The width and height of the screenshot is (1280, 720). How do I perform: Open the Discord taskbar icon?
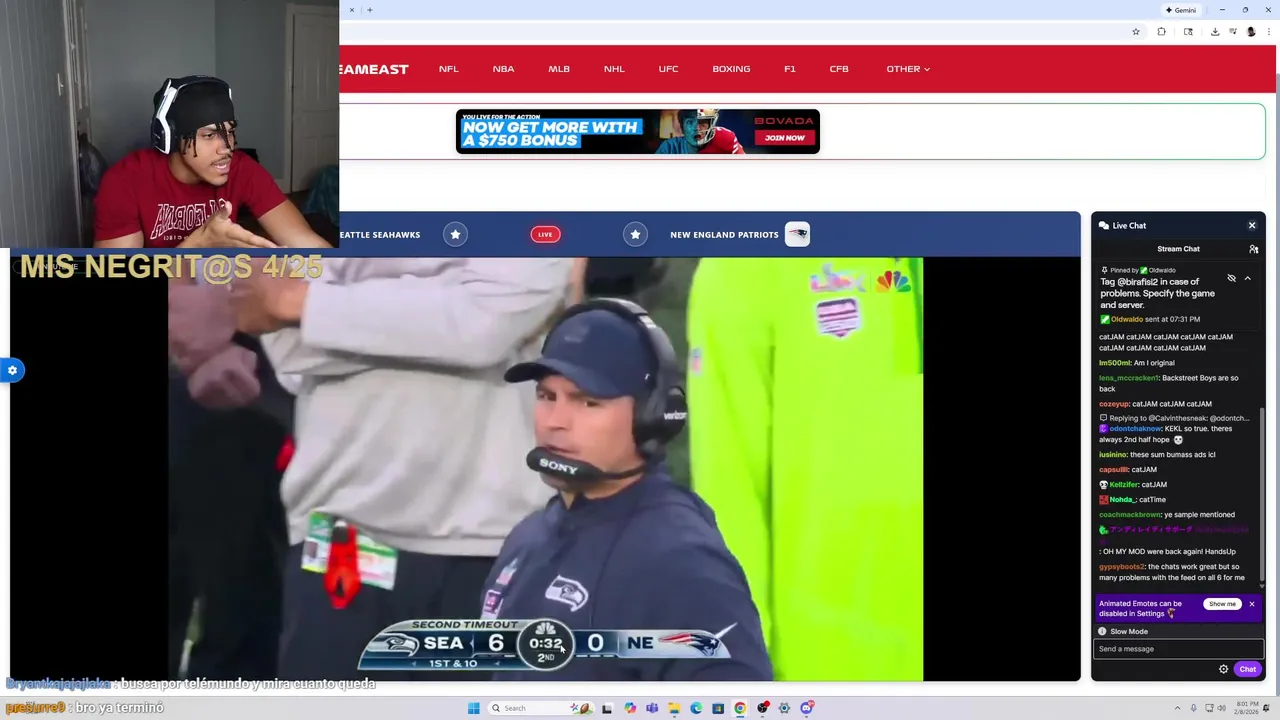tap(806, 708)
